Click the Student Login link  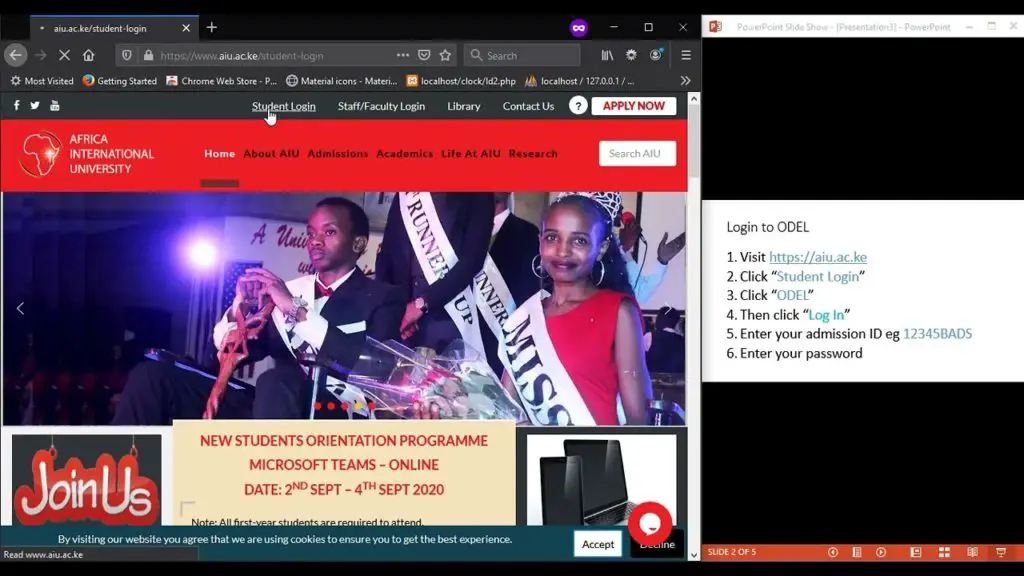coord(283,106)
